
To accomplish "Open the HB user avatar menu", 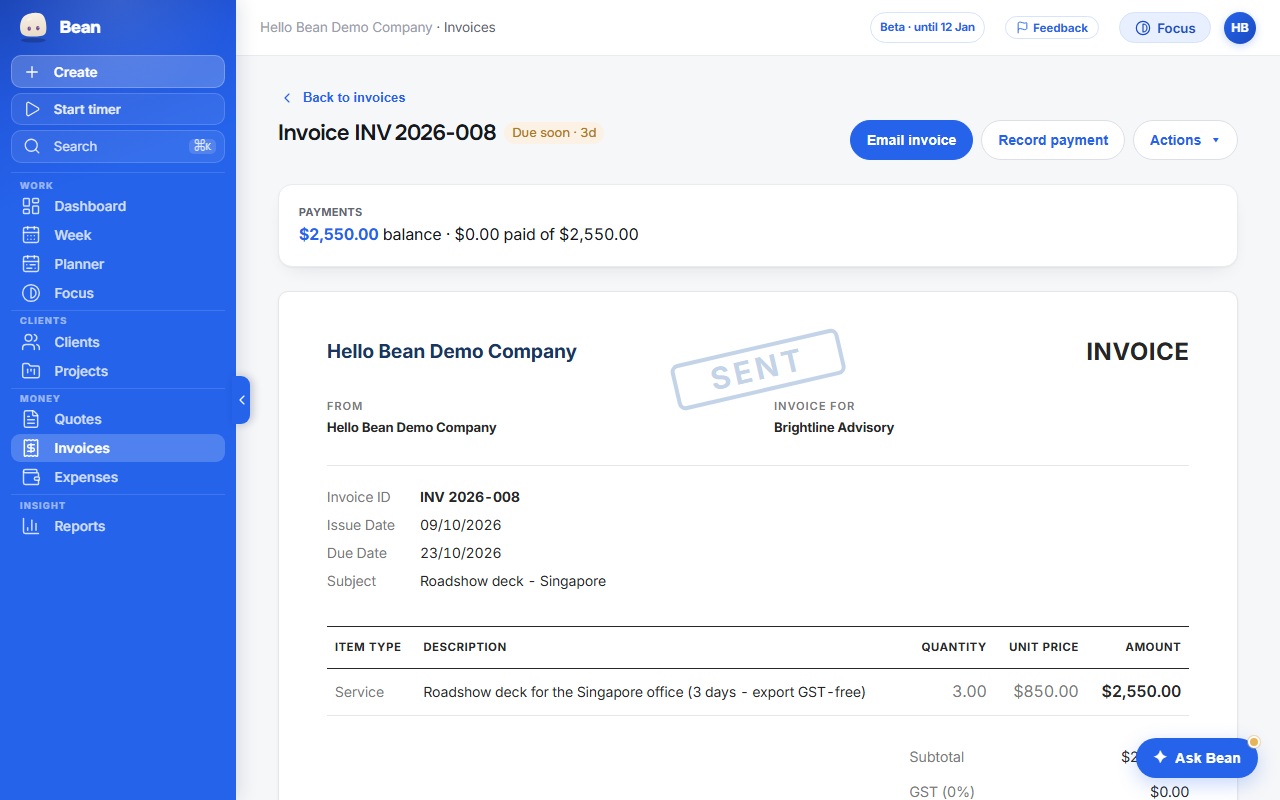I will [x=1240, y=28].
